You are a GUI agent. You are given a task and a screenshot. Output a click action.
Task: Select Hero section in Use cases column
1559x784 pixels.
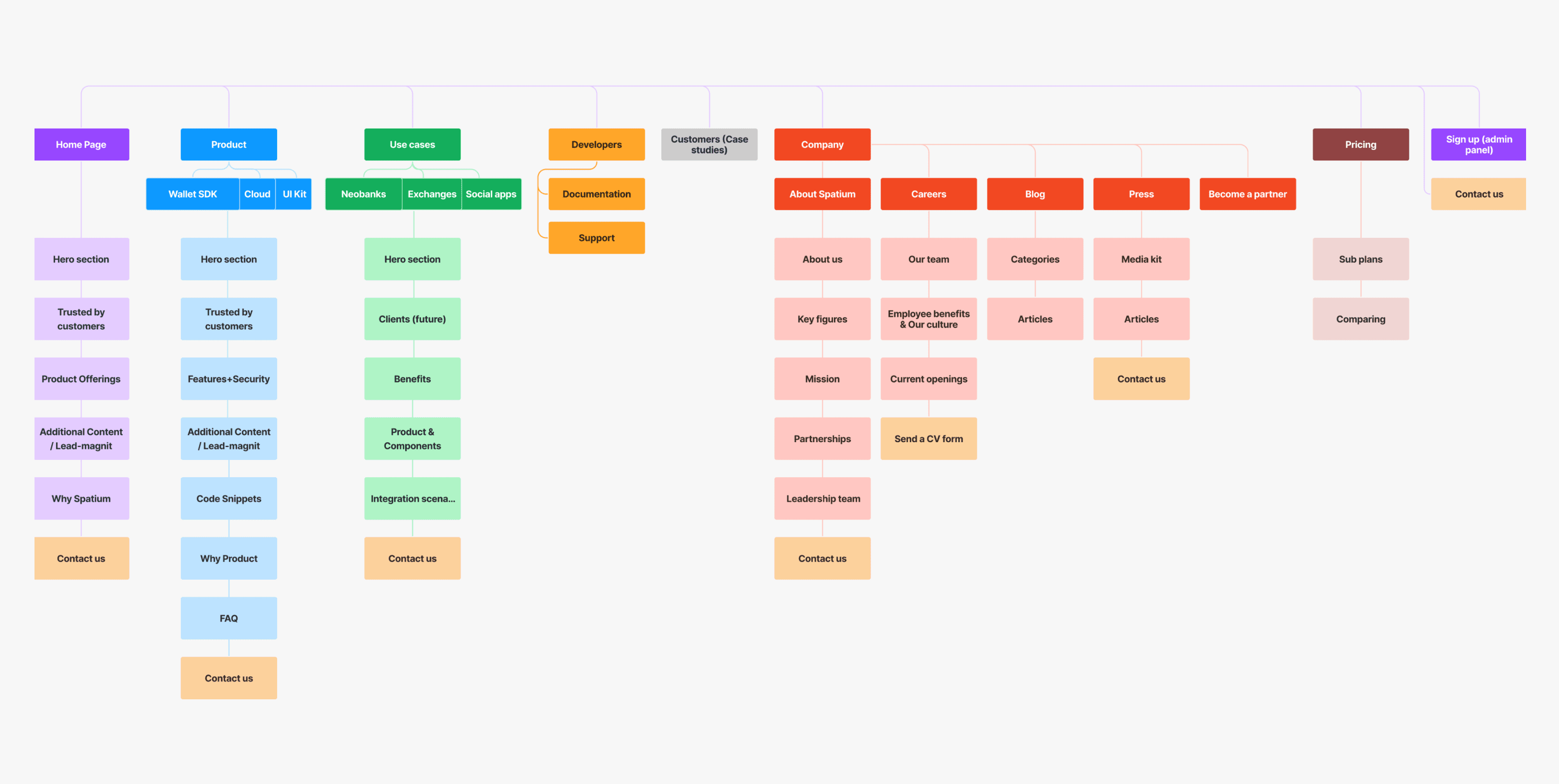[412, 259]
